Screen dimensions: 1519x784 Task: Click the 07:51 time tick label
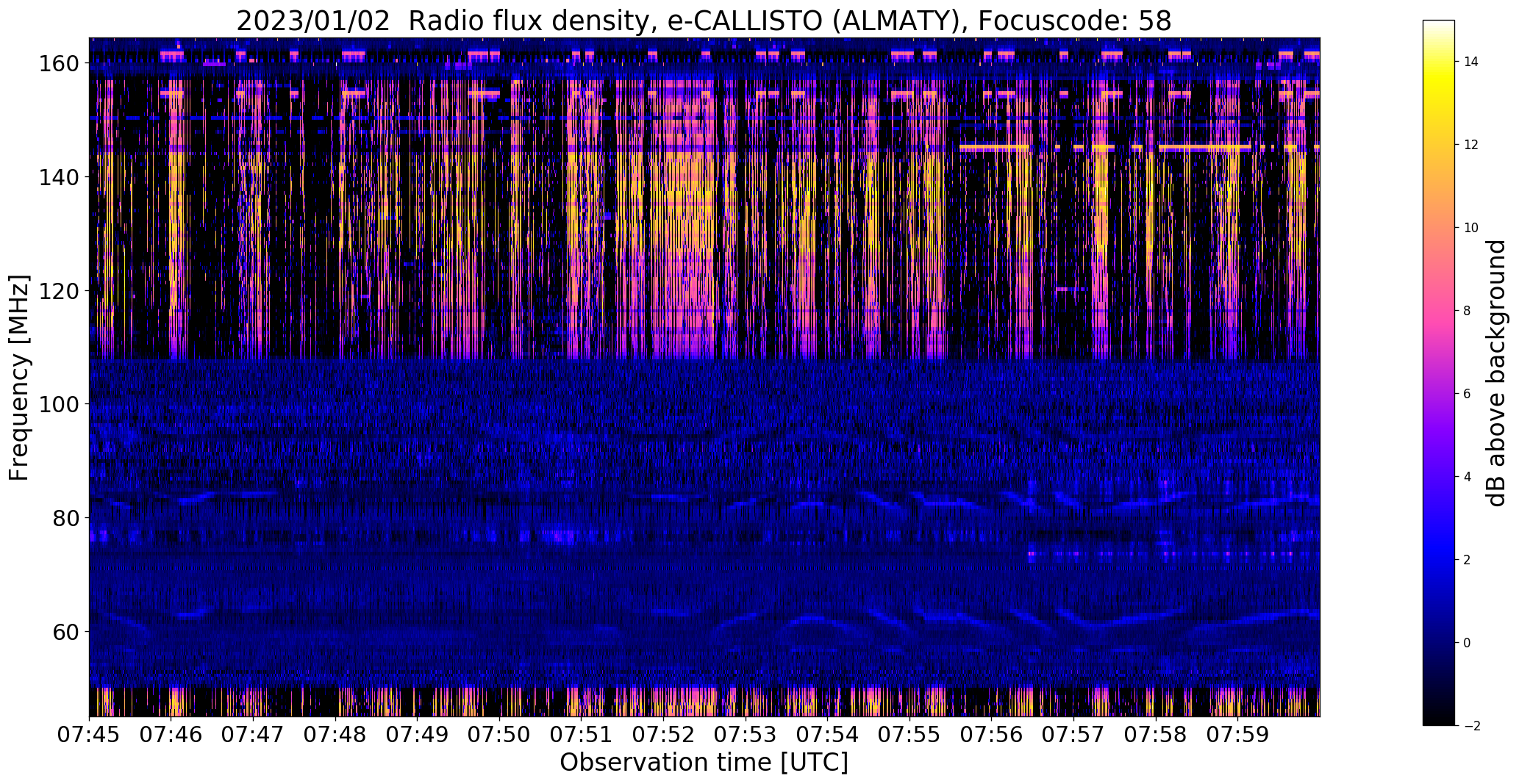pos(582,735)
